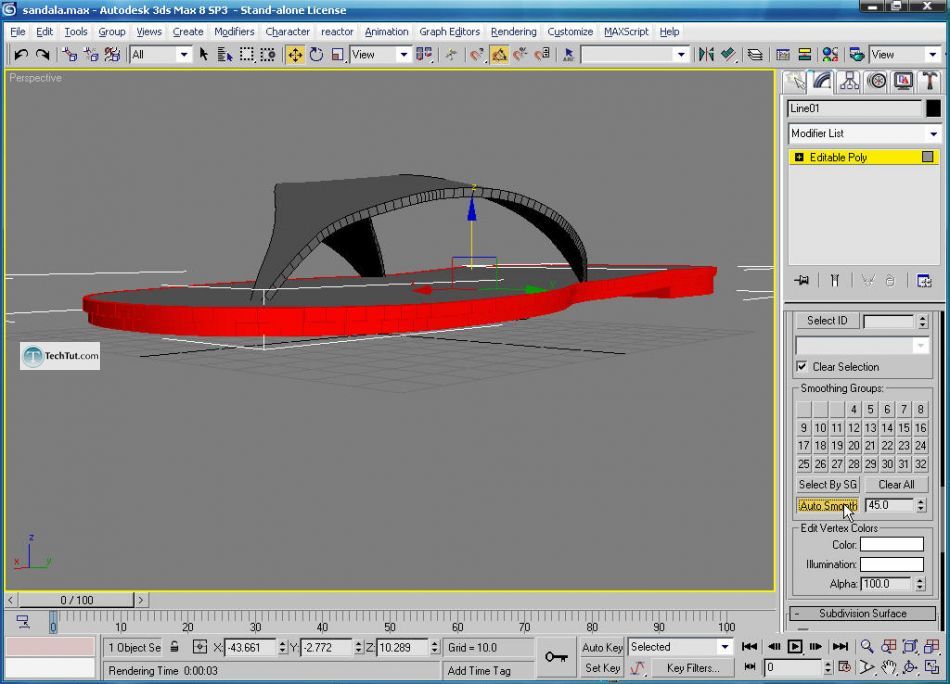
Task: Switch to the Hierarchy command panel tab
Action: pyautogui.click(x=849, y=82)
